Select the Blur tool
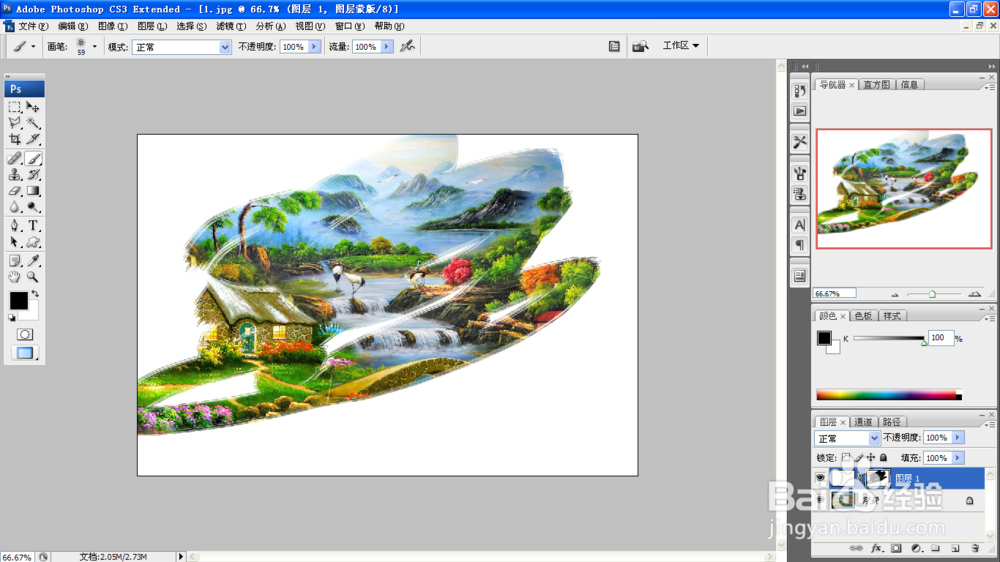 coord(15,207)
